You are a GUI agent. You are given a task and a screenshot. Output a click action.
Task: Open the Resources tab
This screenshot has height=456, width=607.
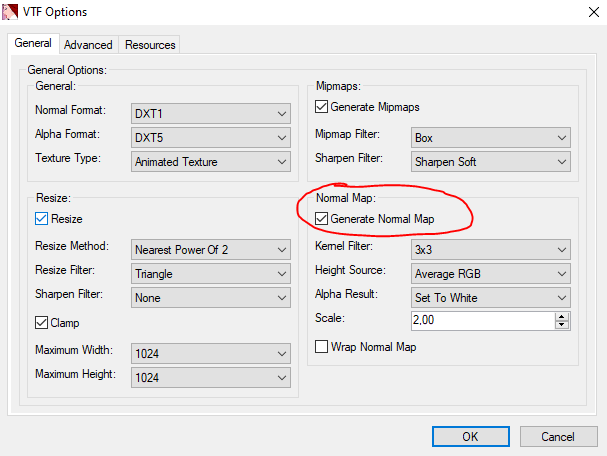(150, 45)
